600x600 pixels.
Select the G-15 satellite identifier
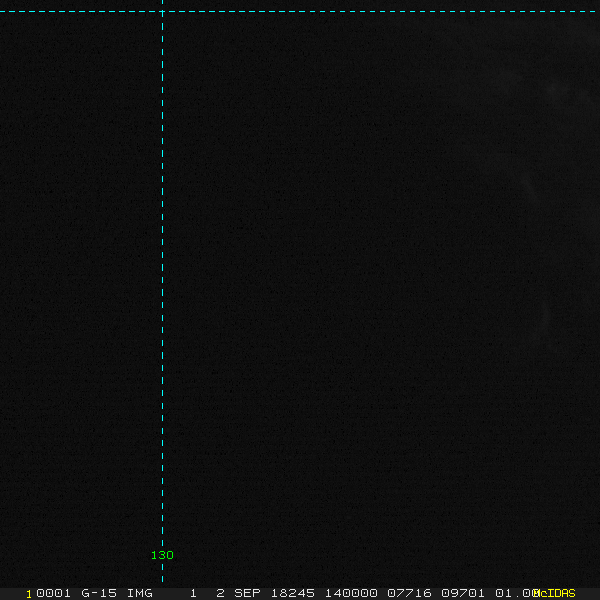click(x=99, y=593)
